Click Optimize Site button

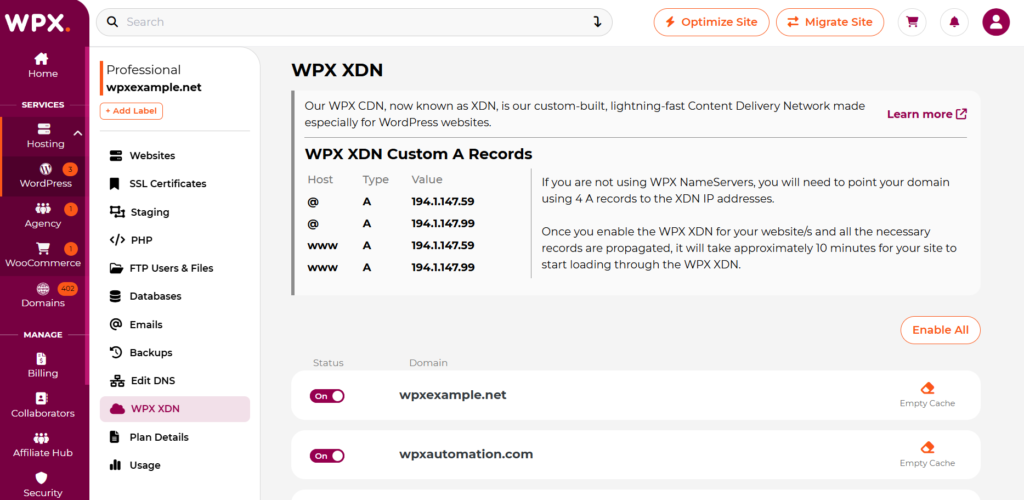point(711,22)
